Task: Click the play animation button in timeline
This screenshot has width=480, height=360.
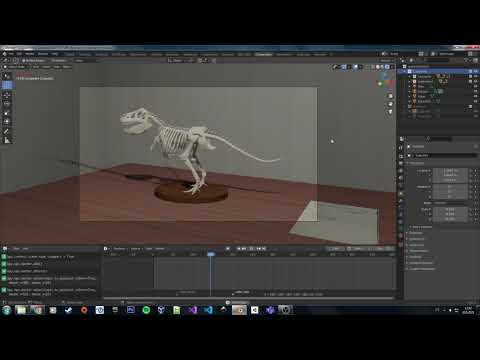Action: point(254,248)
